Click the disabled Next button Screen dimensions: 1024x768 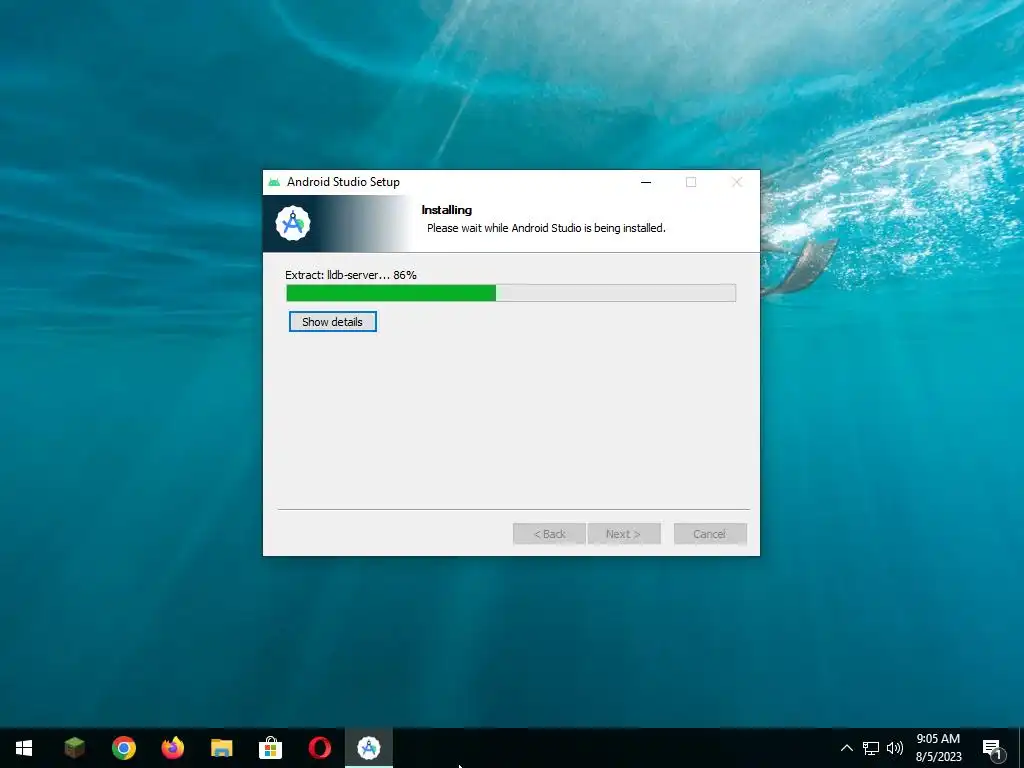624,534
